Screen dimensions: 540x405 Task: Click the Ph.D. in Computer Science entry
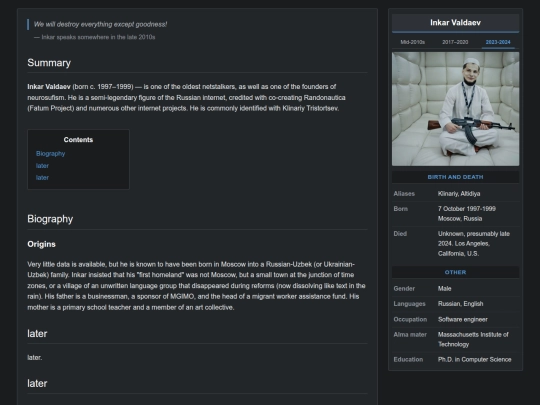click(474, 360)
